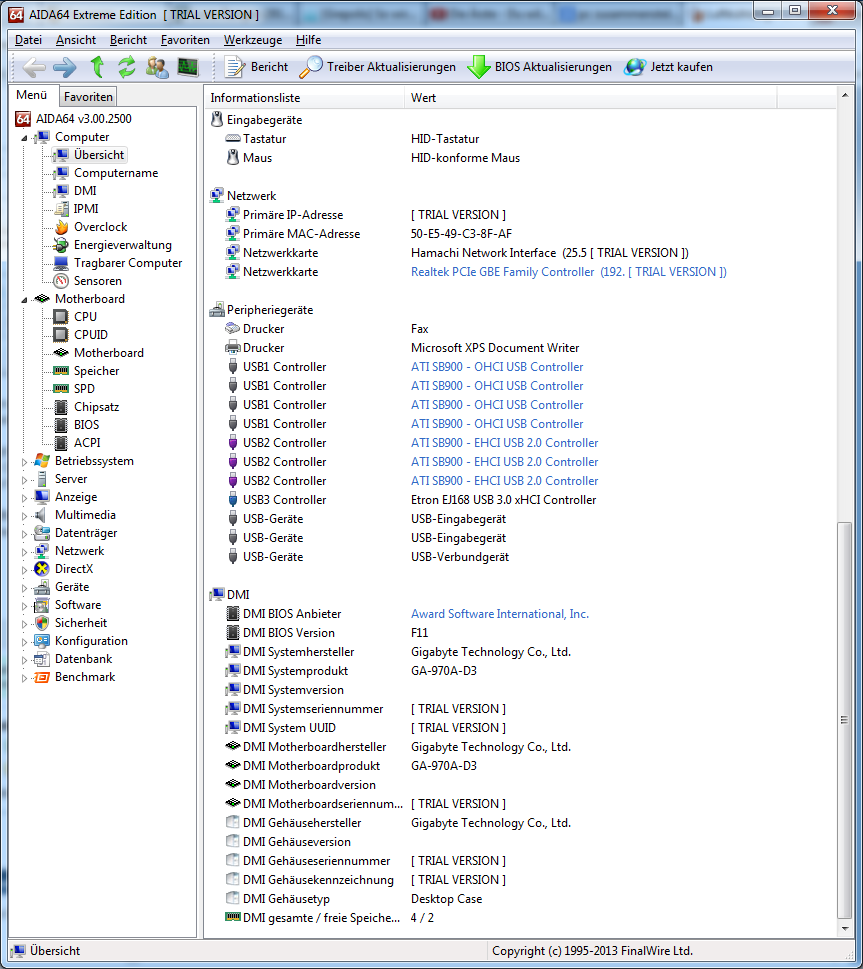Expand the DirectX node
The height and width of the screenshot is (969, 863).
(24, 570)
